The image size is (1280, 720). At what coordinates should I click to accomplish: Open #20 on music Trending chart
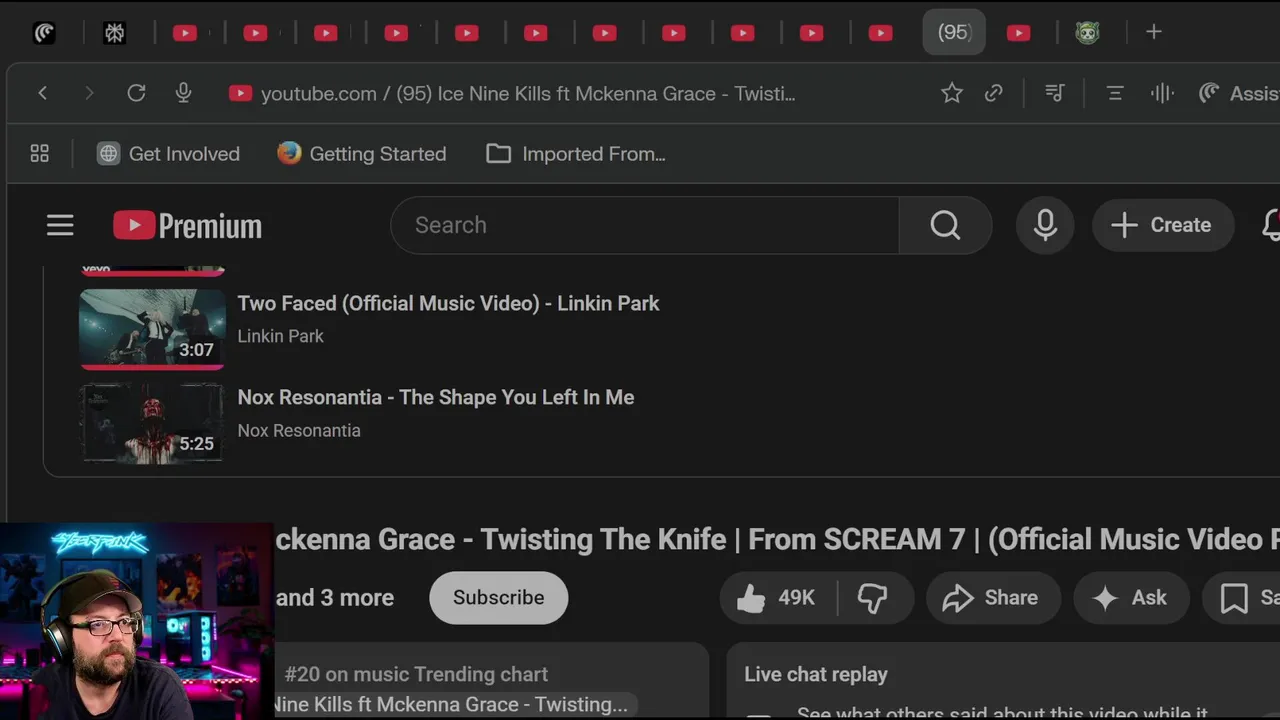416,674
